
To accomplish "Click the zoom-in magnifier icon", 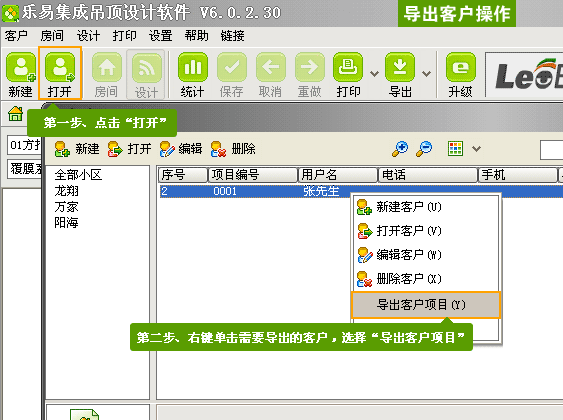I will pyautogui.click(x=400, y=148).
